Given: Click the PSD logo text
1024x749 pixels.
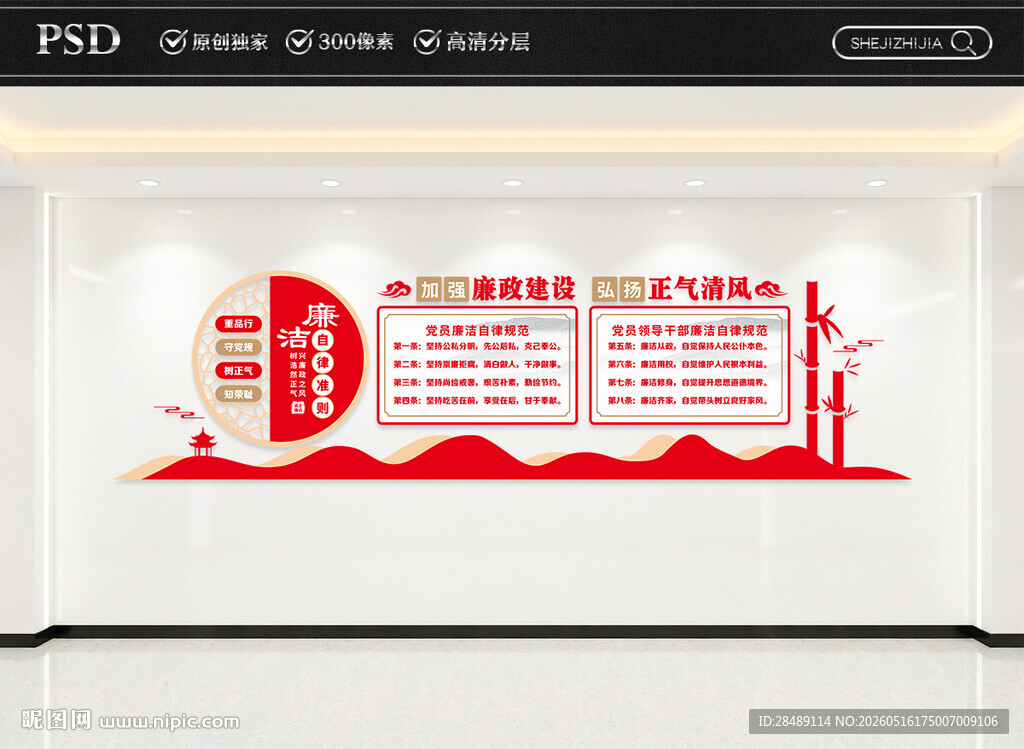Looking at the screenshot, I should click(x=78, y=39).
